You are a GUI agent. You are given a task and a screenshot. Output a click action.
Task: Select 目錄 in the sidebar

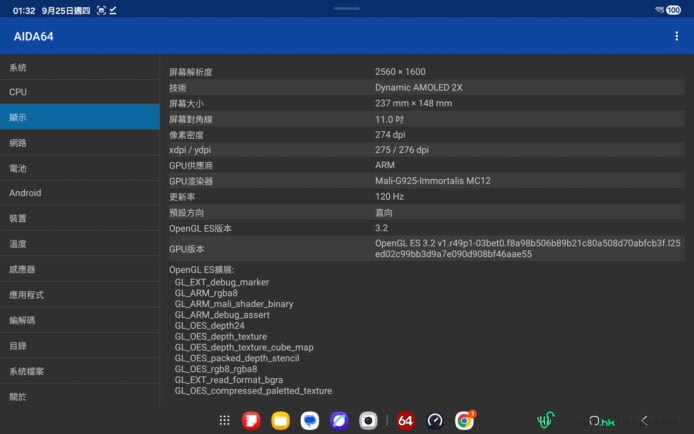tap(80, 346)
